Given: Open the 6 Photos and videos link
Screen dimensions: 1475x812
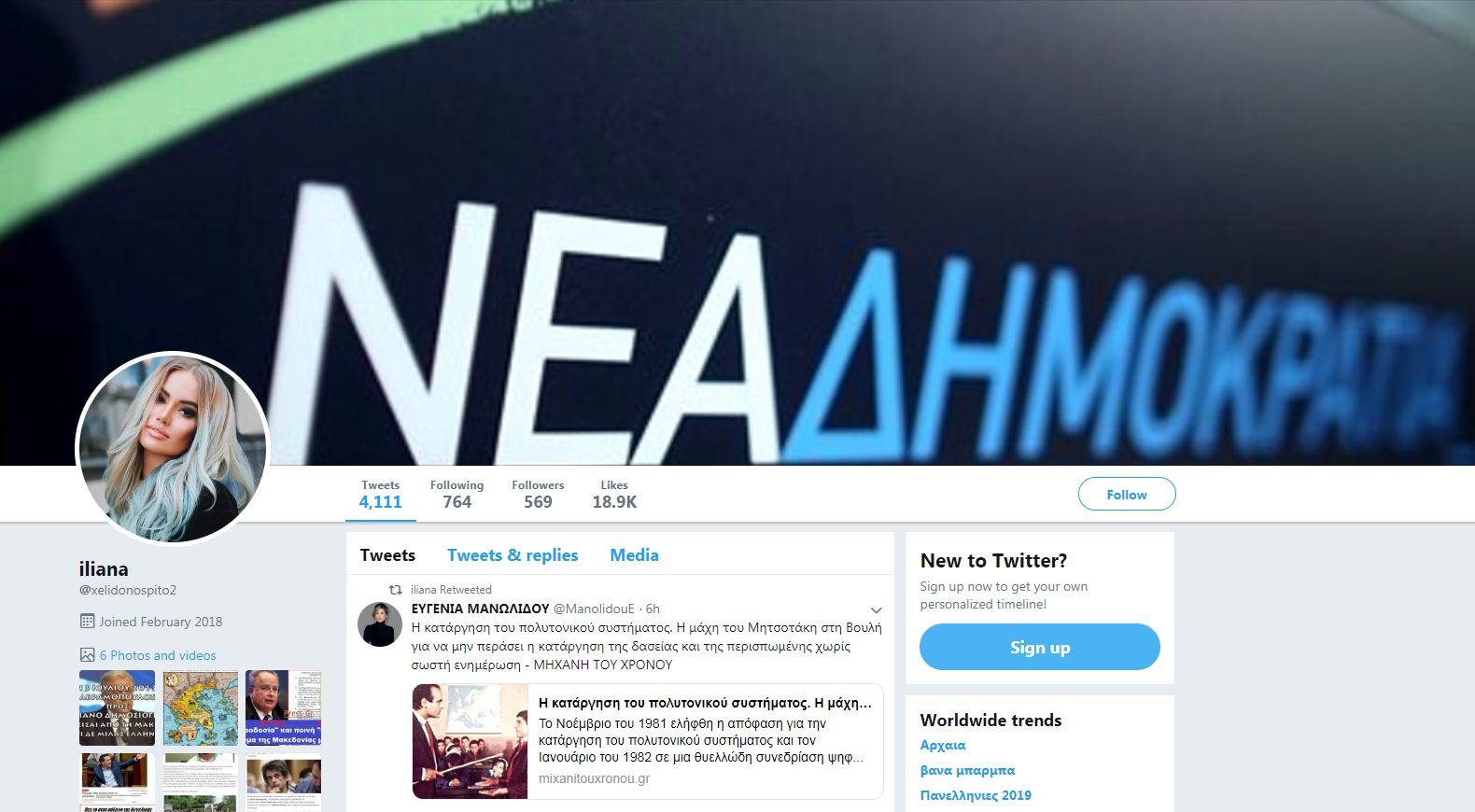Looking at the screenshot, I should pos(158,655).
